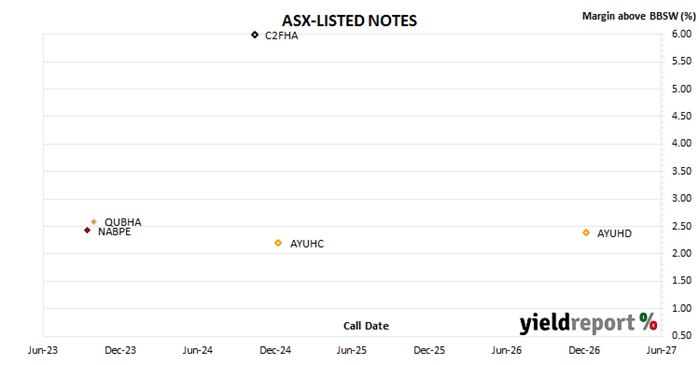The height and width of the screenshot is (365, 699).
Task: Select the Jun-26 x-axis label
Action: [506, 350]
